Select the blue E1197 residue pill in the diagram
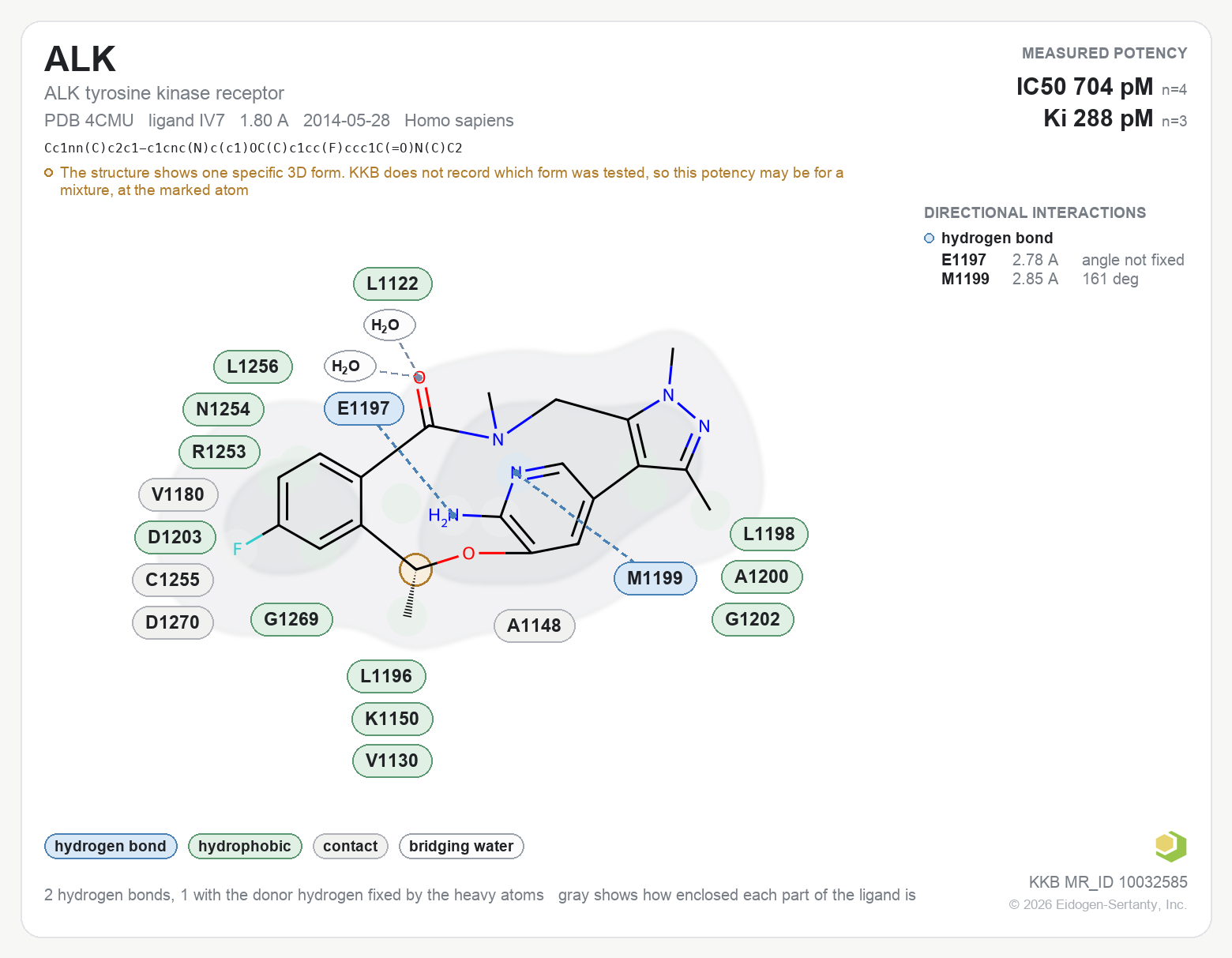Viewport: 1232px width, 958px height. pos(364,408)
